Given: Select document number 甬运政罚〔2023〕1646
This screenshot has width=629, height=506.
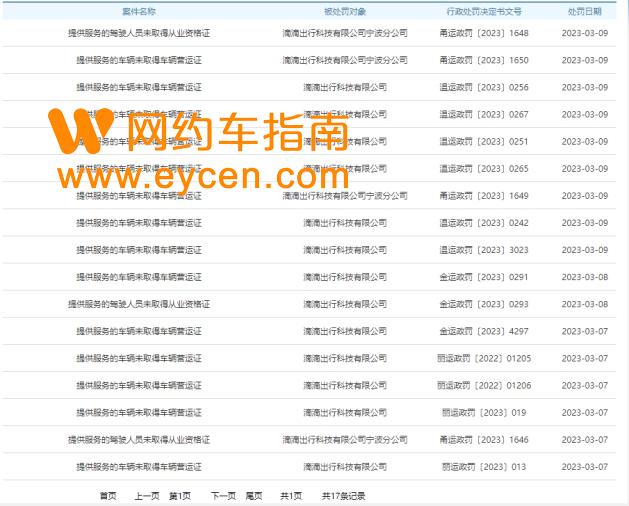Looking at the screenshot, I should tap(484, 440).
